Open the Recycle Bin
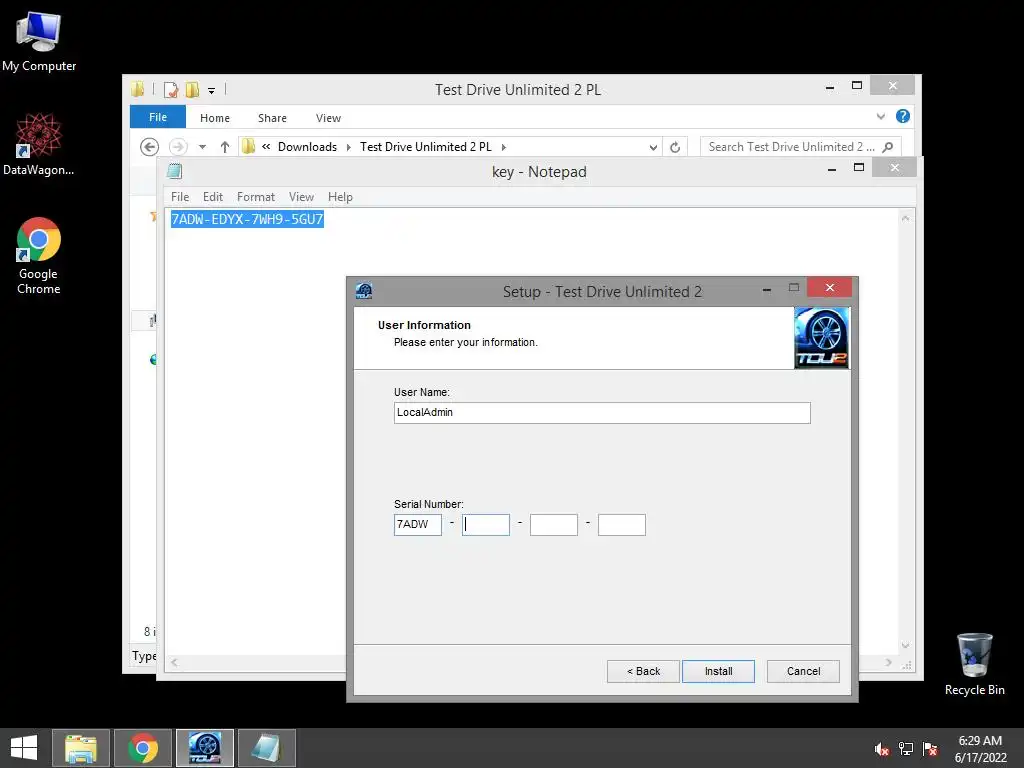The height and width of the screenshot is (768, 1024). (x=974, y=664)
